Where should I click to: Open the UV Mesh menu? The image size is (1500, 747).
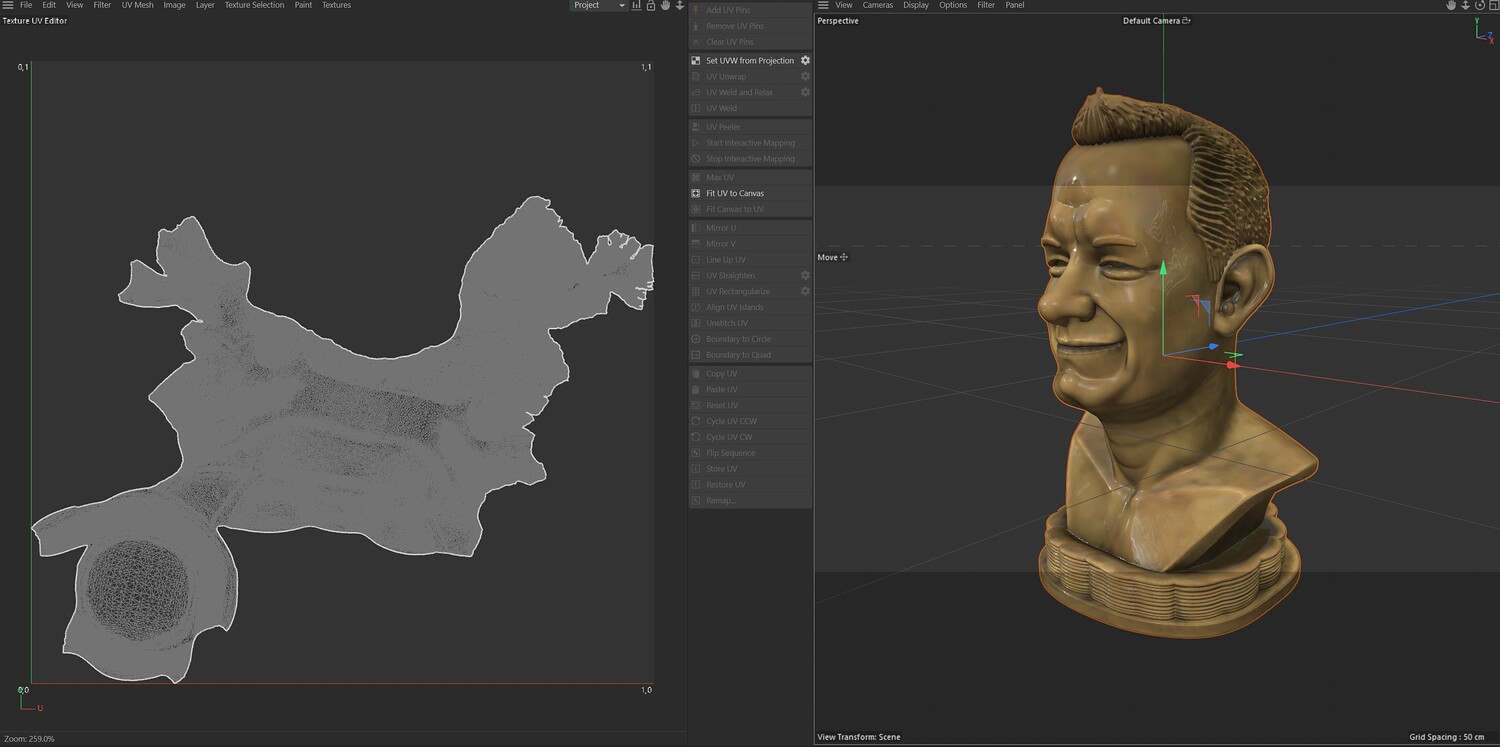click(x=137, y=5)
